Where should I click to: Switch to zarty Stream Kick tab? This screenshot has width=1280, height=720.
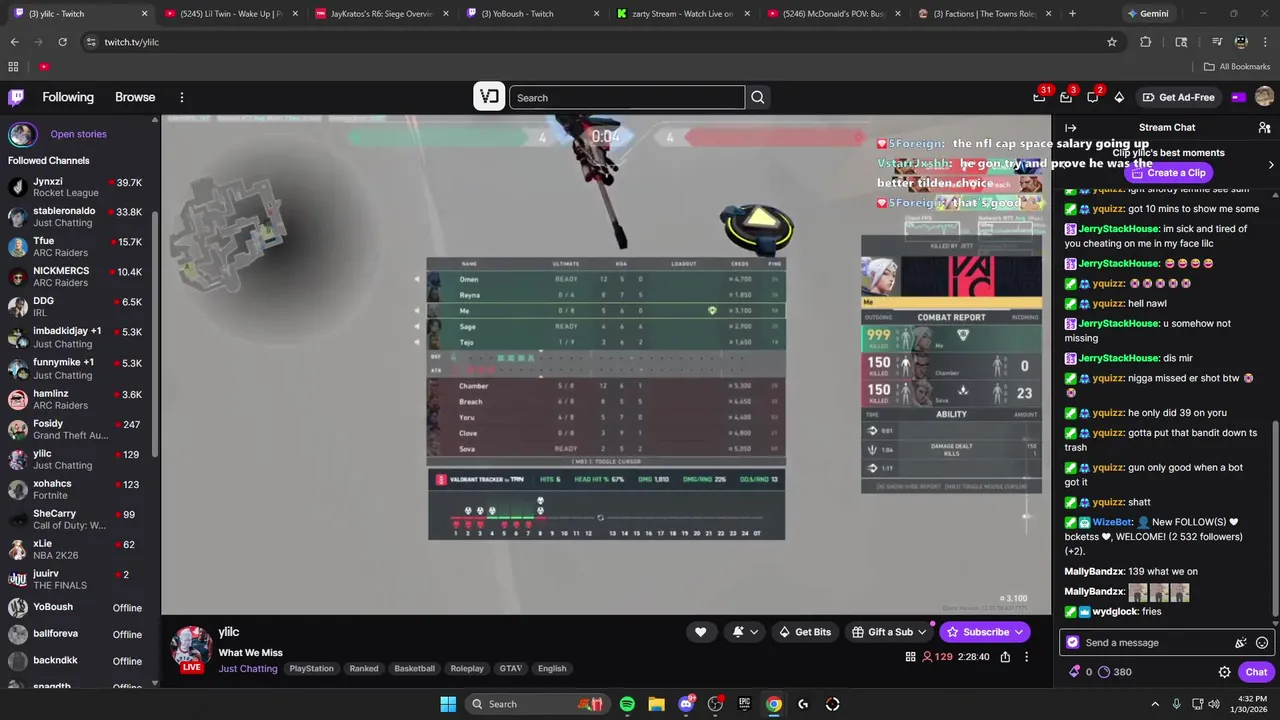click(682, 14)
